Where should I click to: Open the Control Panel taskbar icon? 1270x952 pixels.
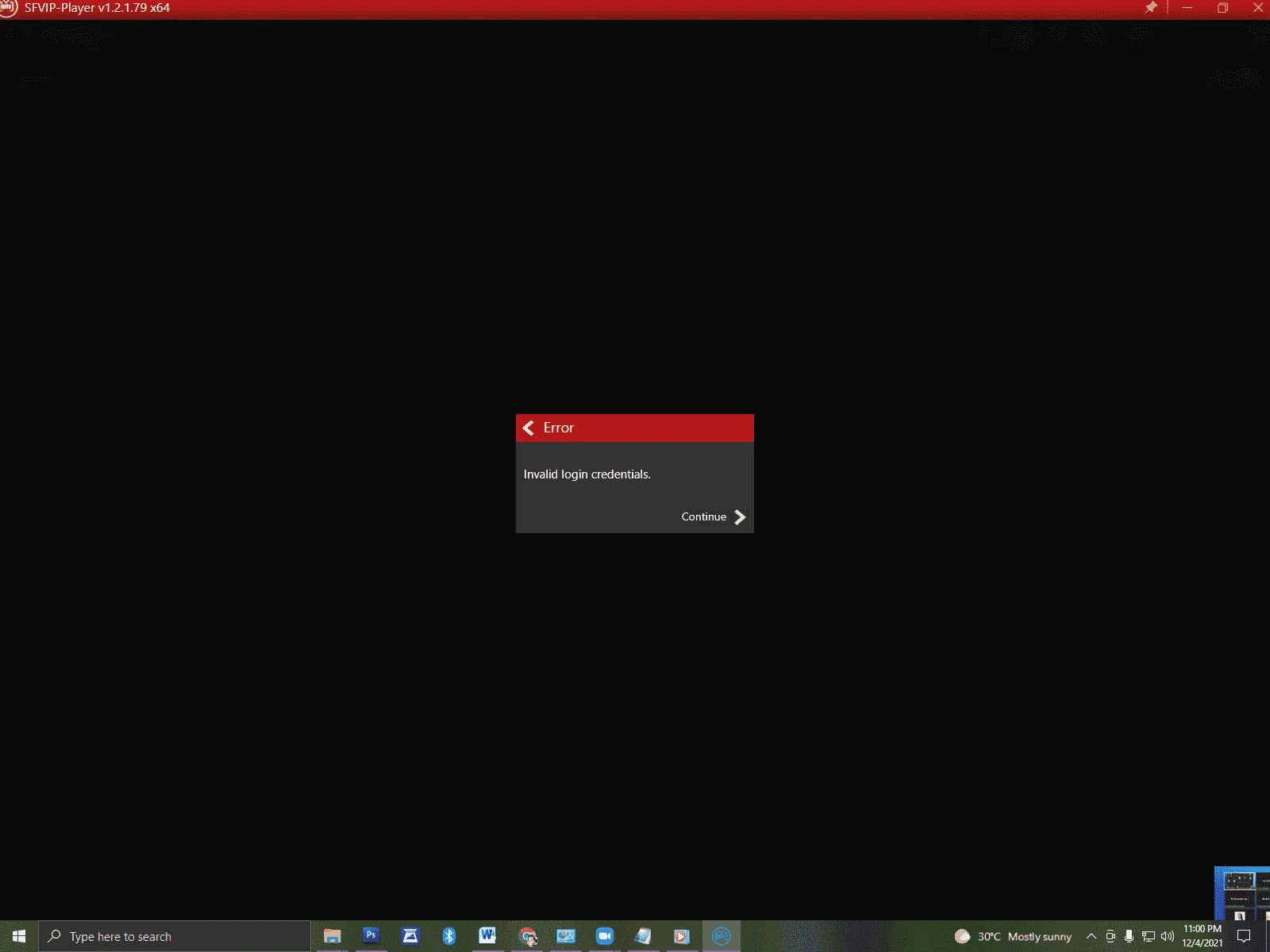click(x=566, y=936)
